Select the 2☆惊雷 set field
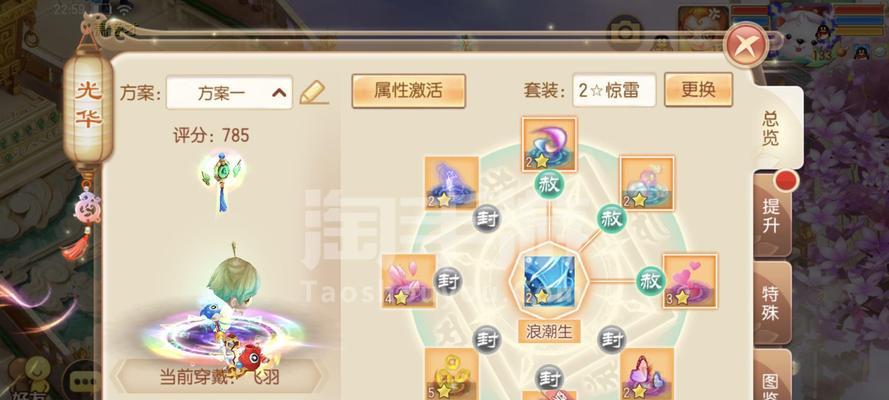The image size is (889, 400). pyautogui.click(x=614, y=90)
